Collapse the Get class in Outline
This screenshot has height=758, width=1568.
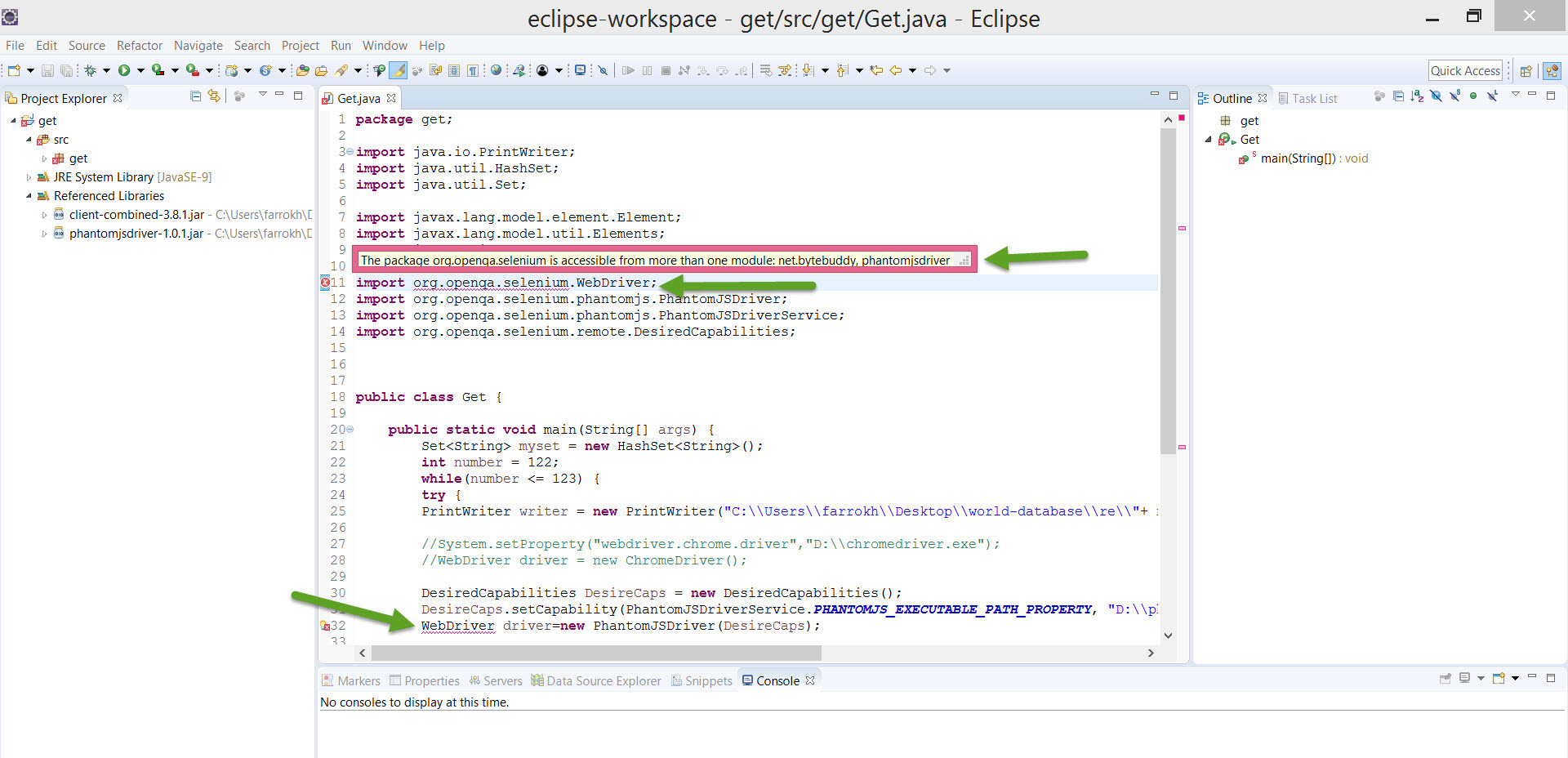point(1208,140)
